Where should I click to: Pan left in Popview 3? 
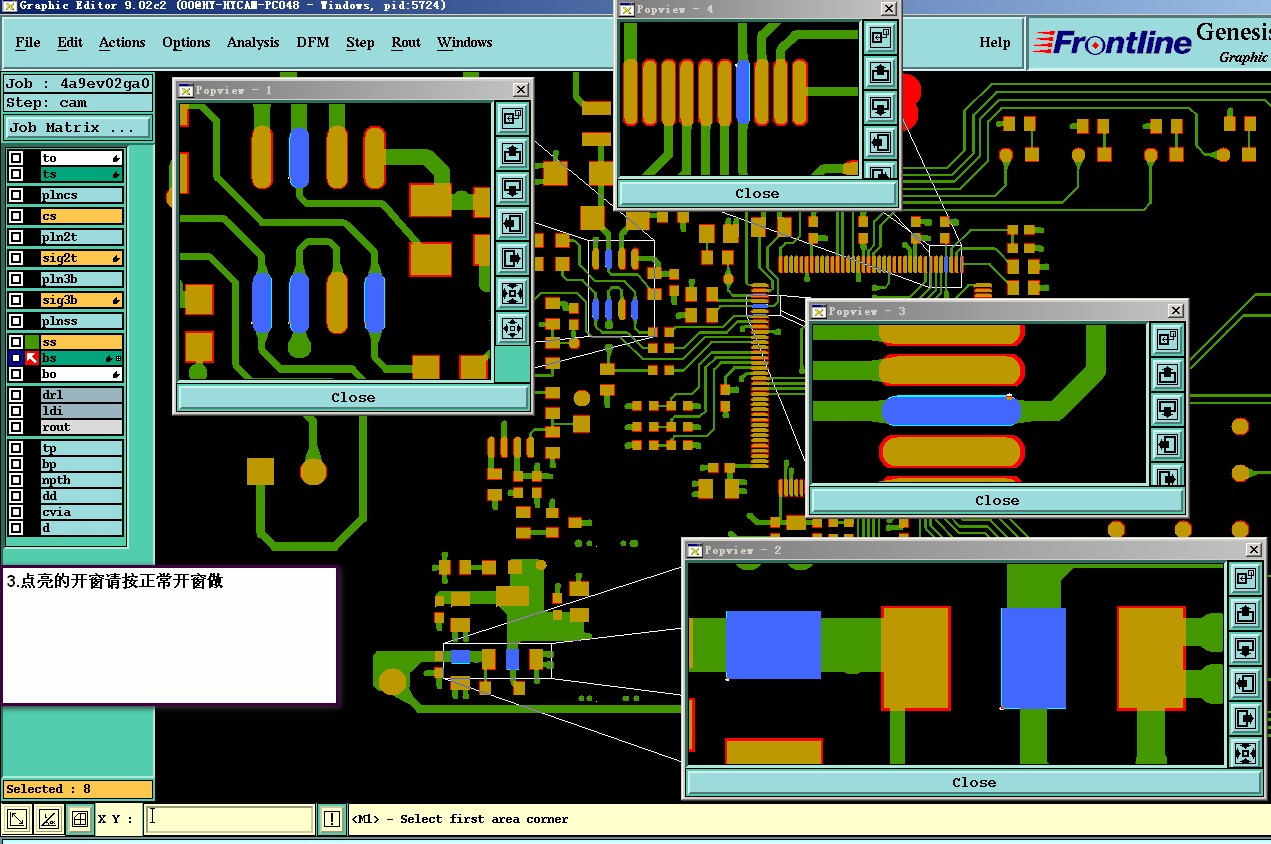point(1167,445)
